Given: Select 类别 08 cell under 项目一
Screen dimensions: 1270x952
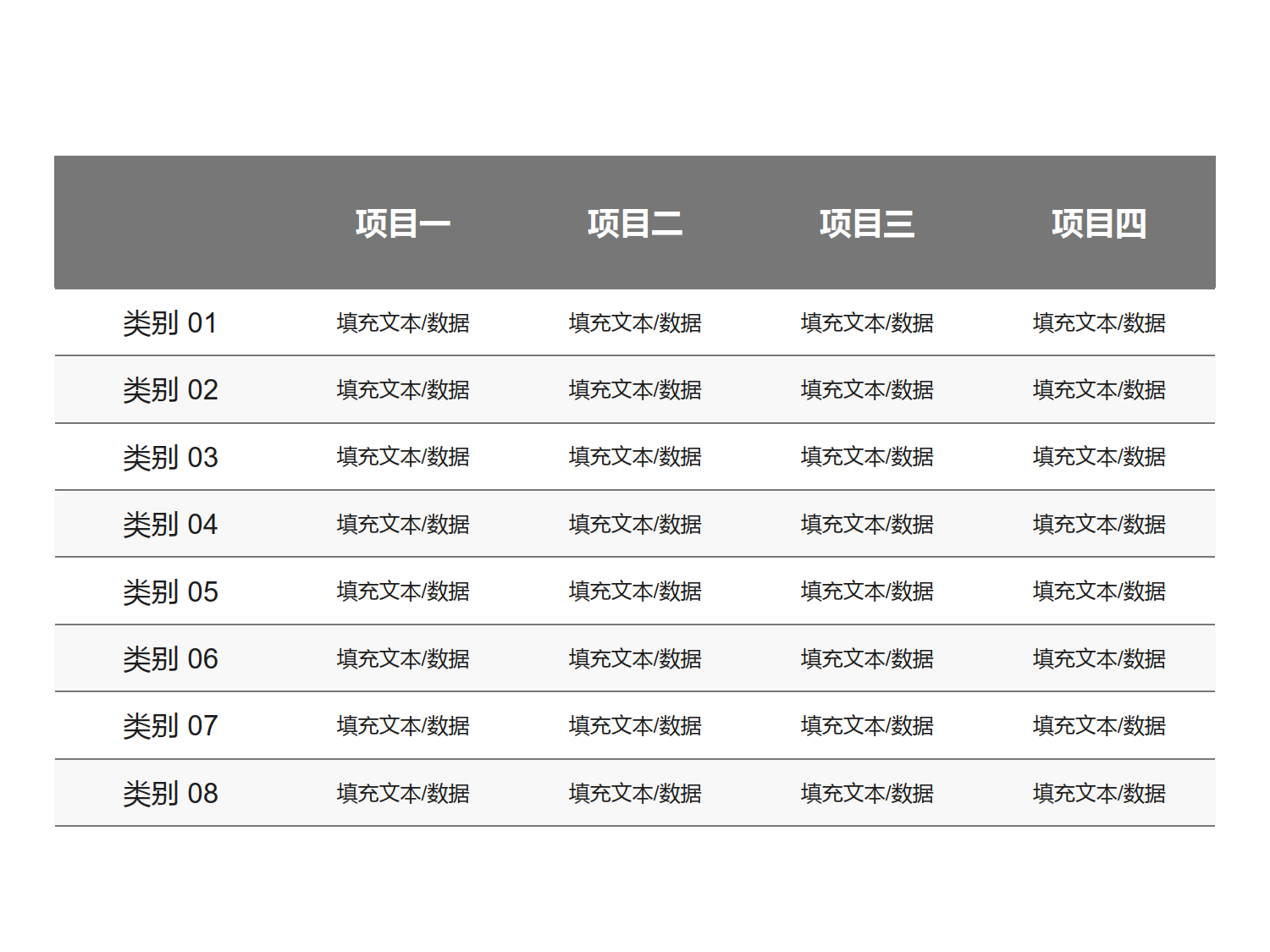Looking at the screenshot, I should (x=403, y=793).
